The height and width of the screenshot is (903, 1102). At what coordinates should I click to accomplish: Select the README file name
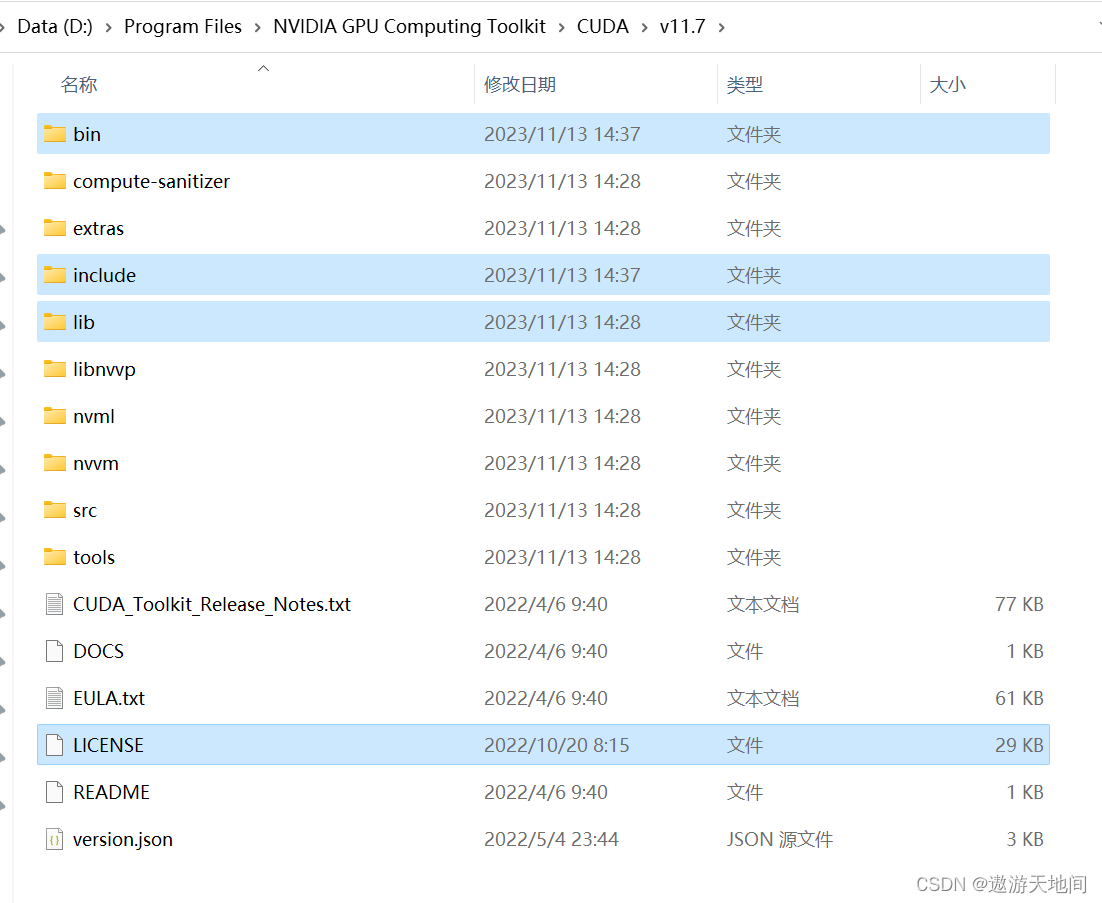coord(111,792)
